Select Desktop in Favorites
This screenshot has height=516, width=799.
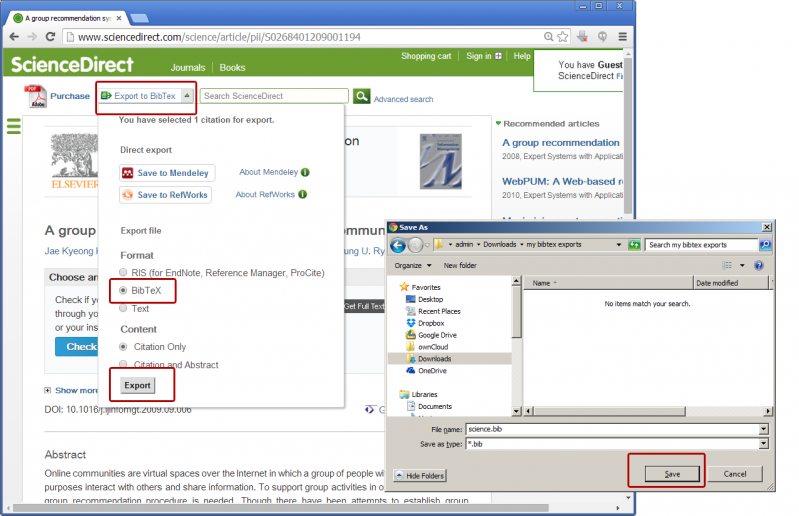(431, 299)
